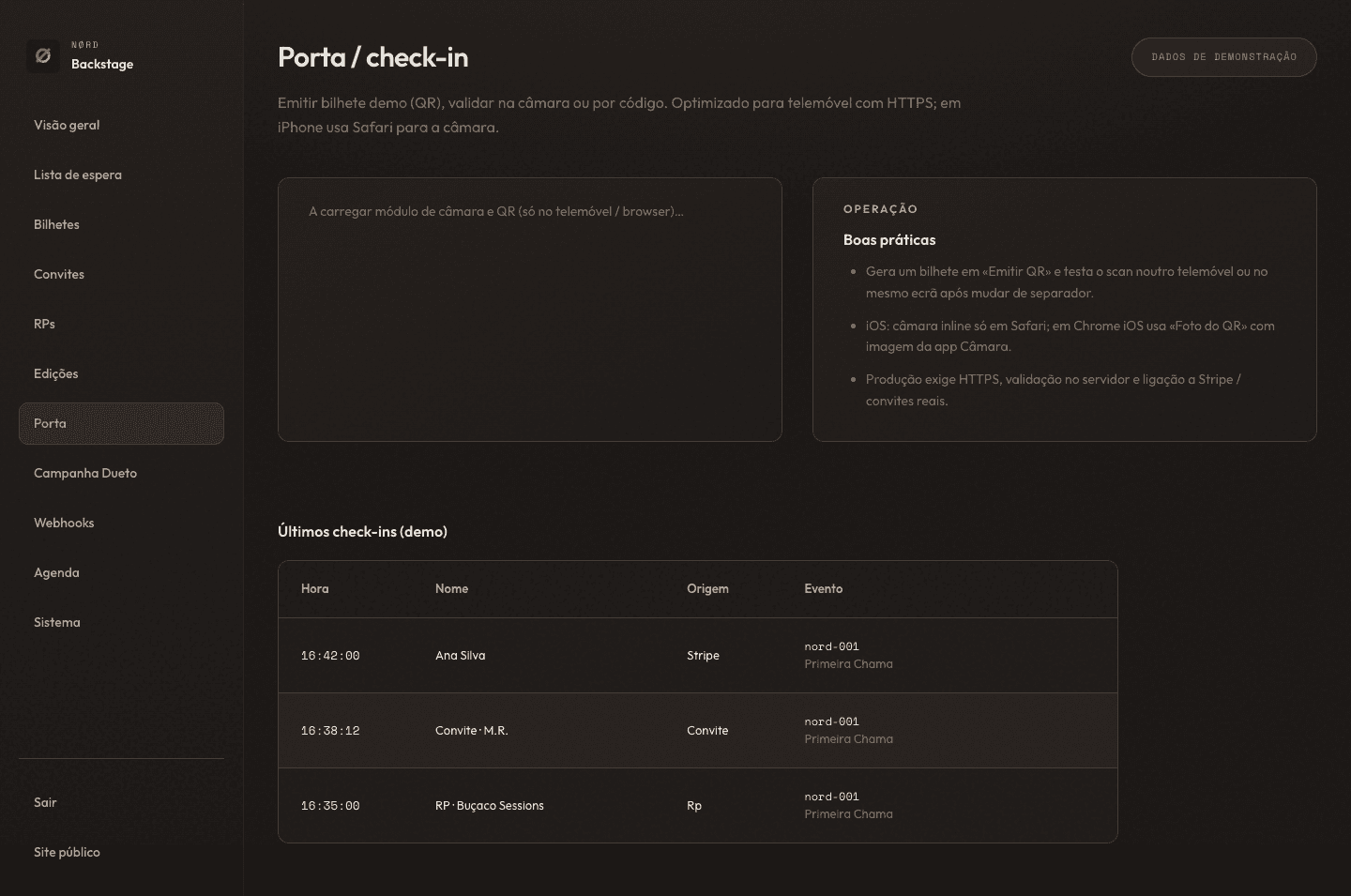Viewport: 1351px width, 896px height.
Task: Click the camera and QR module panel
Action: (529, 310)
